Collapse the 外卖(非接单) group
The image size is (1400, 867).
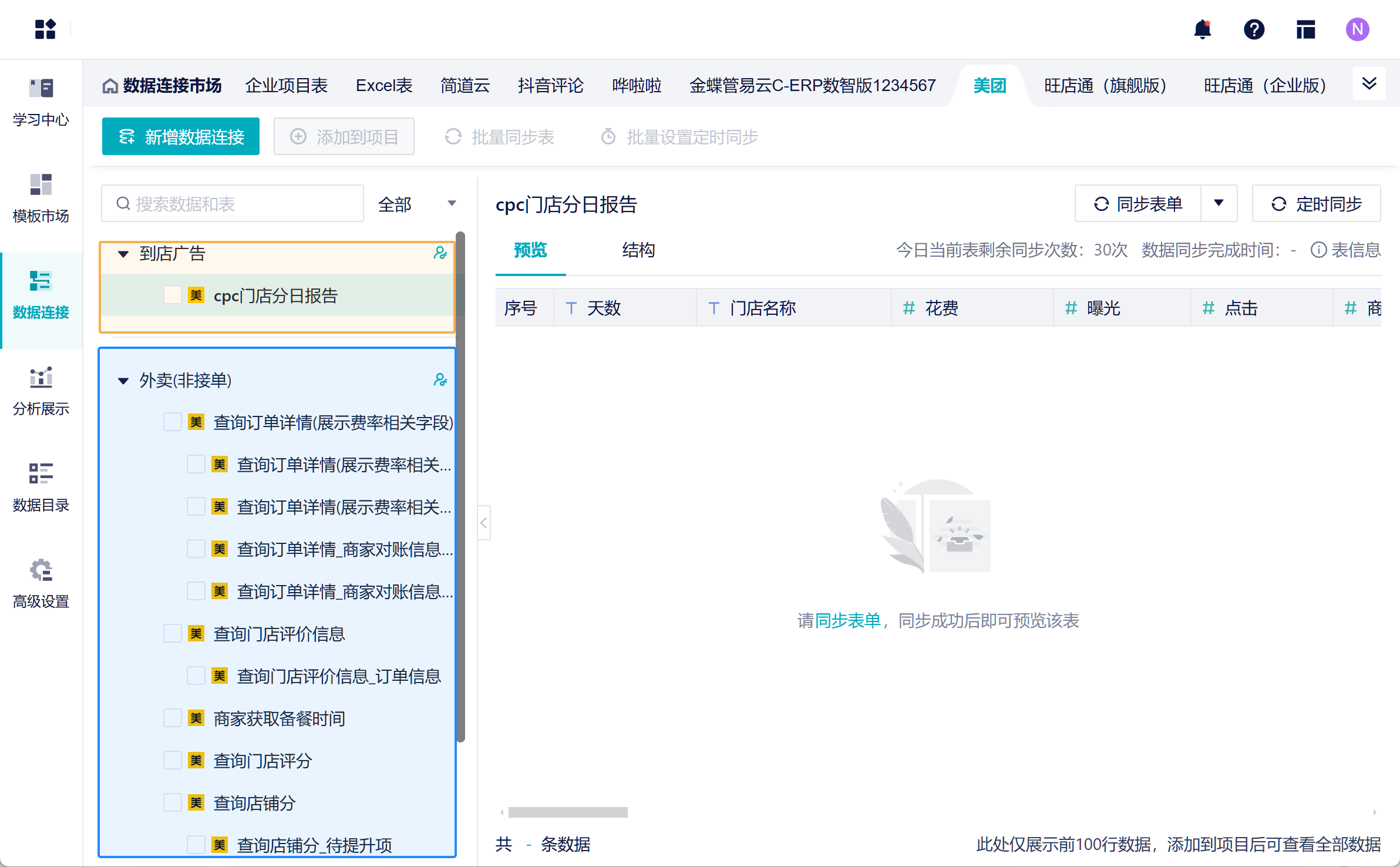[x=123, y=380]
